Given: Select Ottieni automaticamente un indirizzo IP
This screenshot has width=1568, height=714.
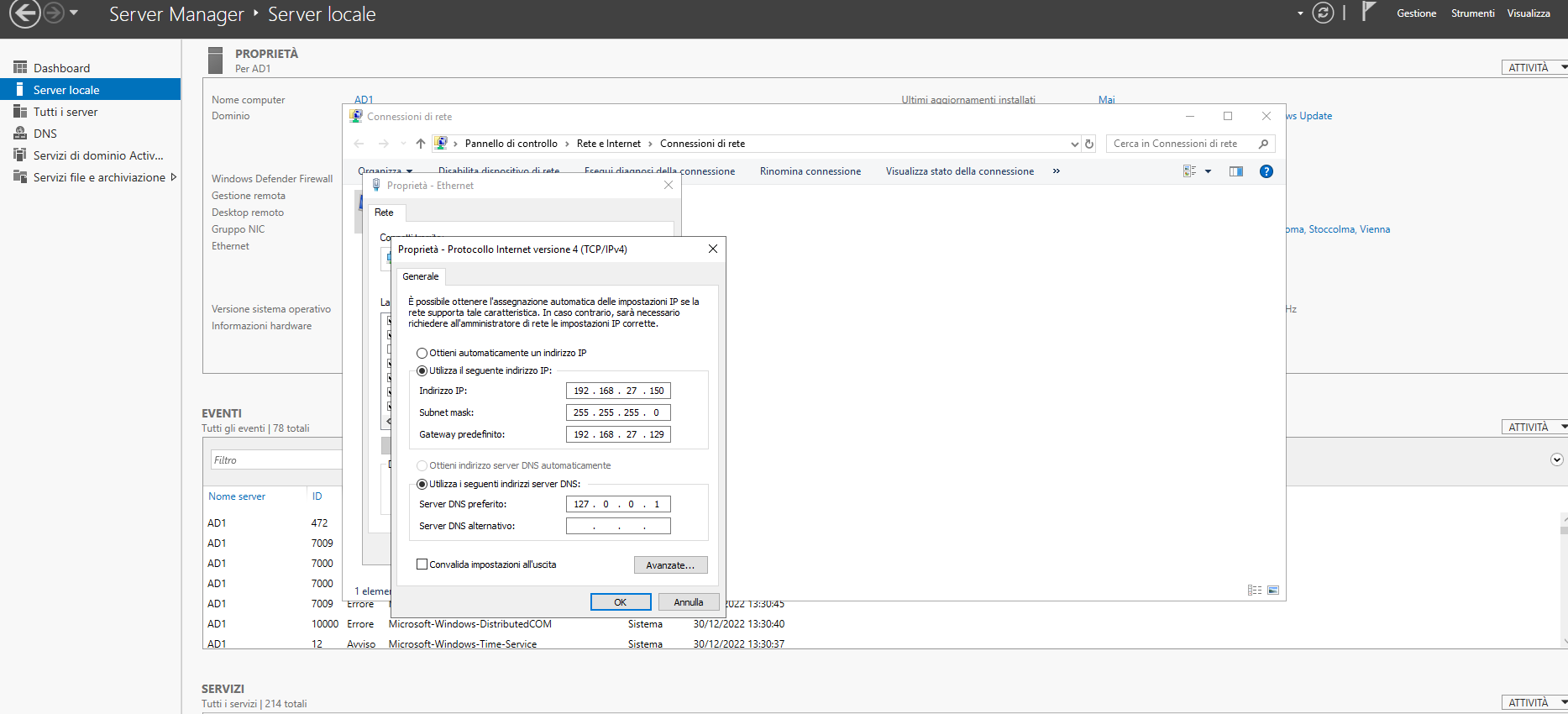Looking at the screenshot, I should 422,353.
